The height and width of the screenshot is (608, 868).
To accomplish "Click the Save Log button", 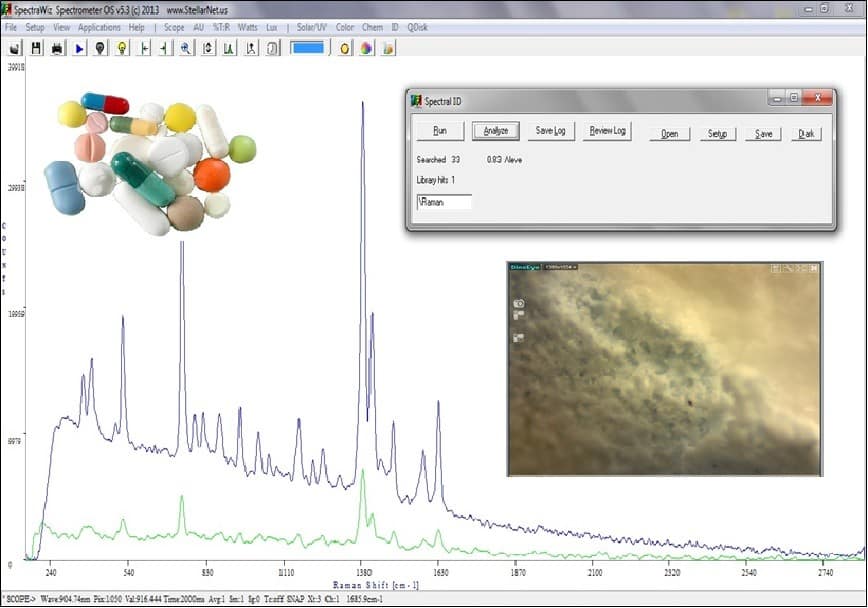I will (551, 131).
